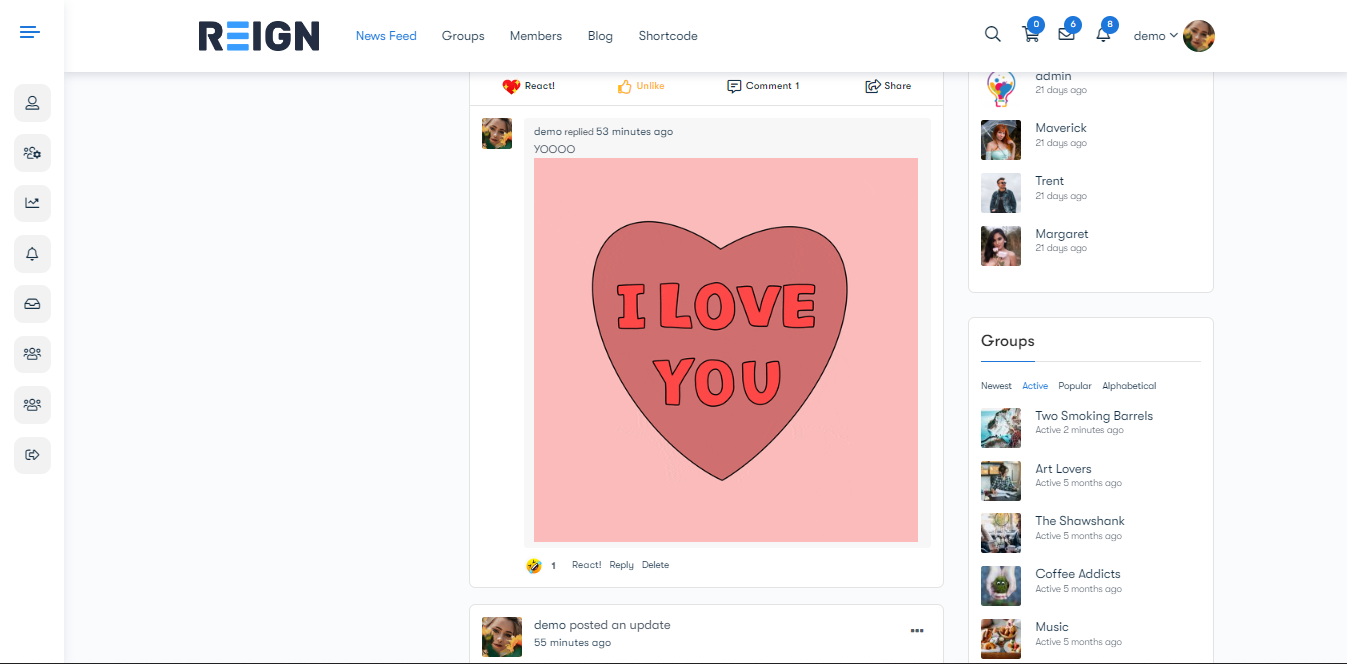This screenshot has width=1347, height=664.
Task: Open the search icon in the header
Action: [x=992, y=34]
